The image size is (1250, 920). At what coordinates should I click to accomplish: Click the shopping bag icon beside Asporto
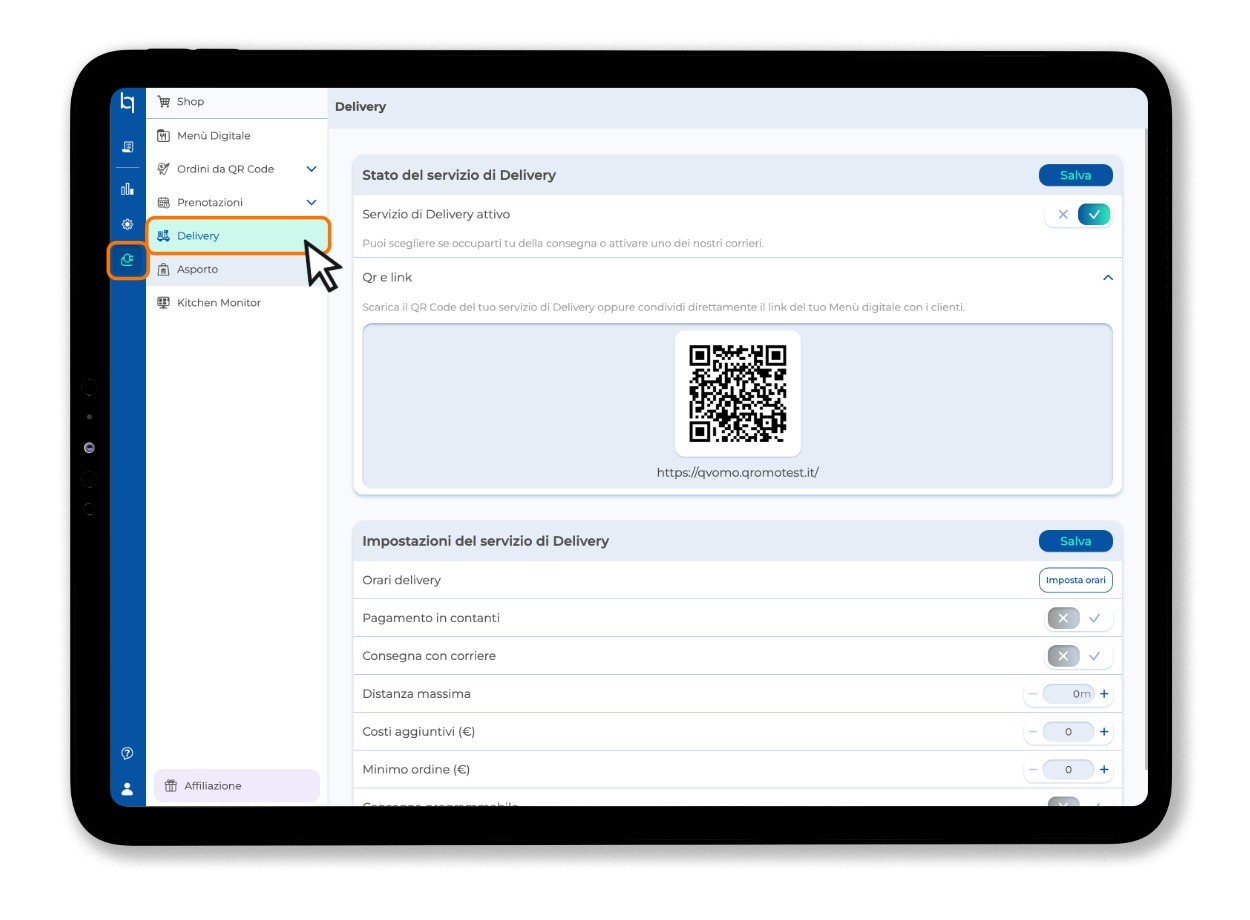point(164,269)
